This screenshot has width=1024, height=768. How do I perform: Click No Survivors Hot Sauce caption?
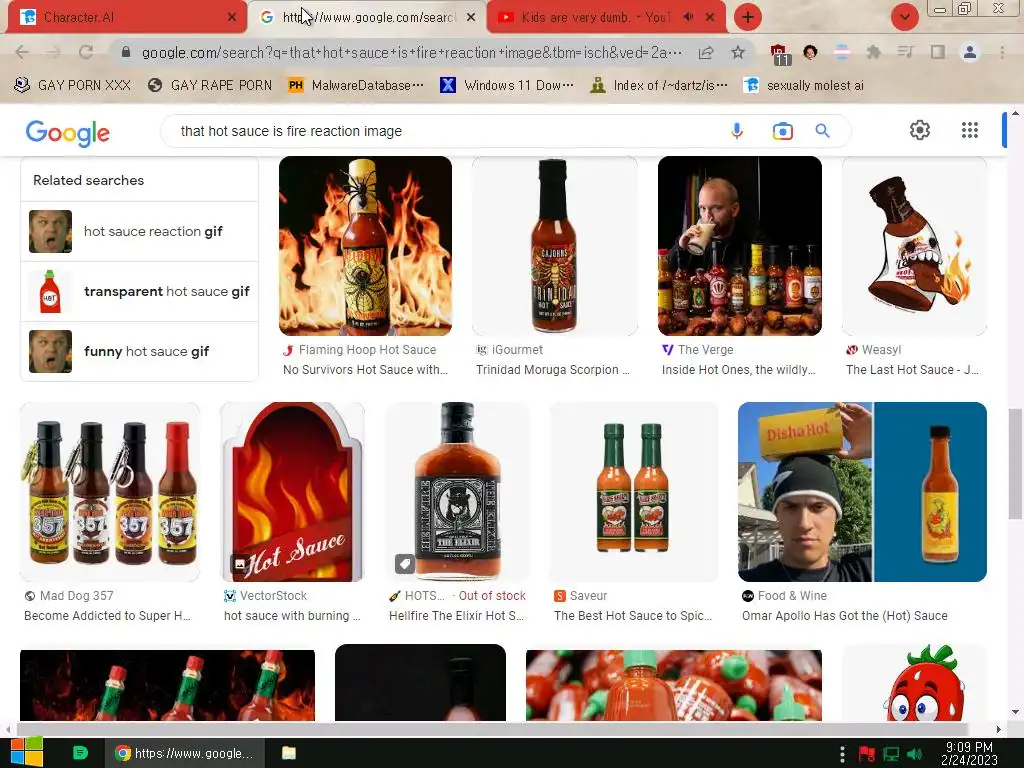(x=365, y=370)
